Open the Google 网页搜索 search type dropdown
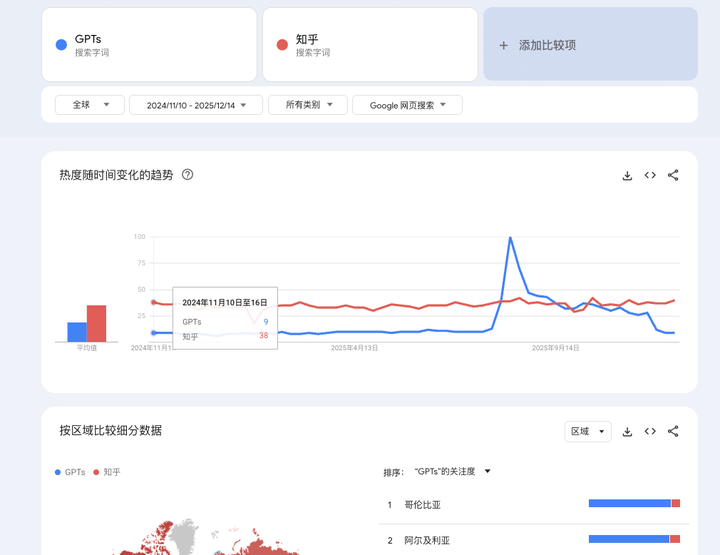Screen dimensions: 720x555 [407, 105]
